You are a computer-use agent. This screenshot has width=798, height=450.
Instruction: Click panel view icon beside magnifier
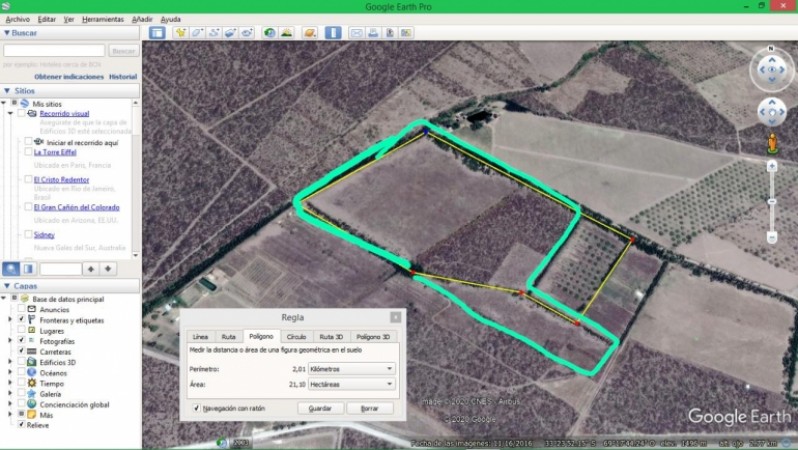(x=28, y=269)
